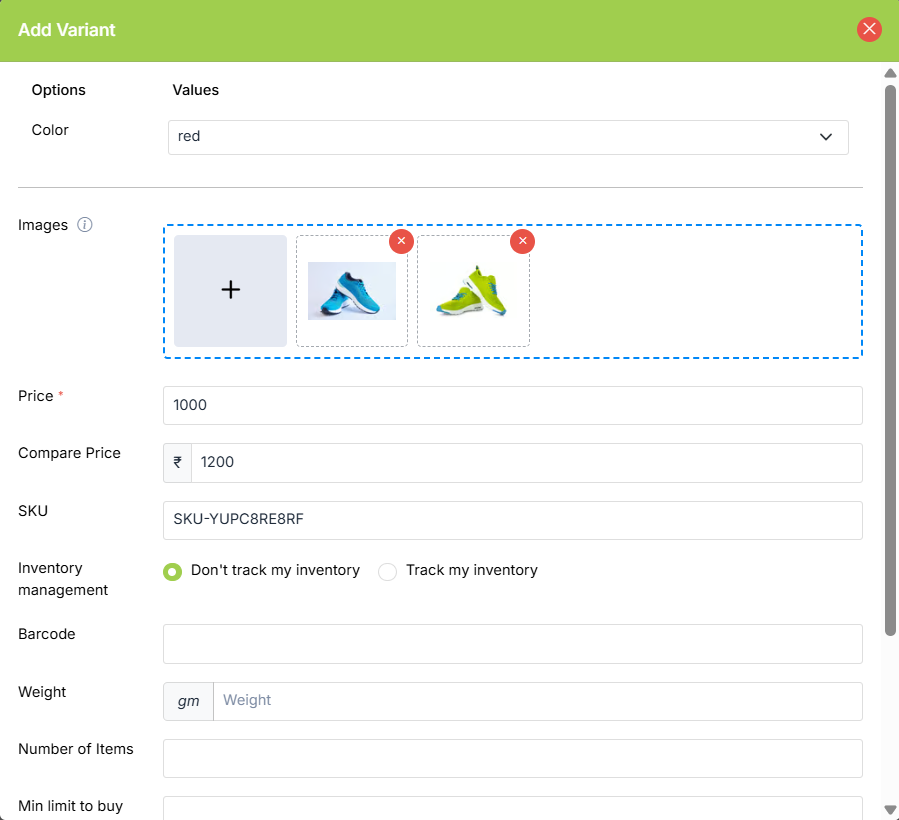Select Don't track my inventory option
Image resolution: width=899 pixels, height=820 pixels.
pos(173,571)
